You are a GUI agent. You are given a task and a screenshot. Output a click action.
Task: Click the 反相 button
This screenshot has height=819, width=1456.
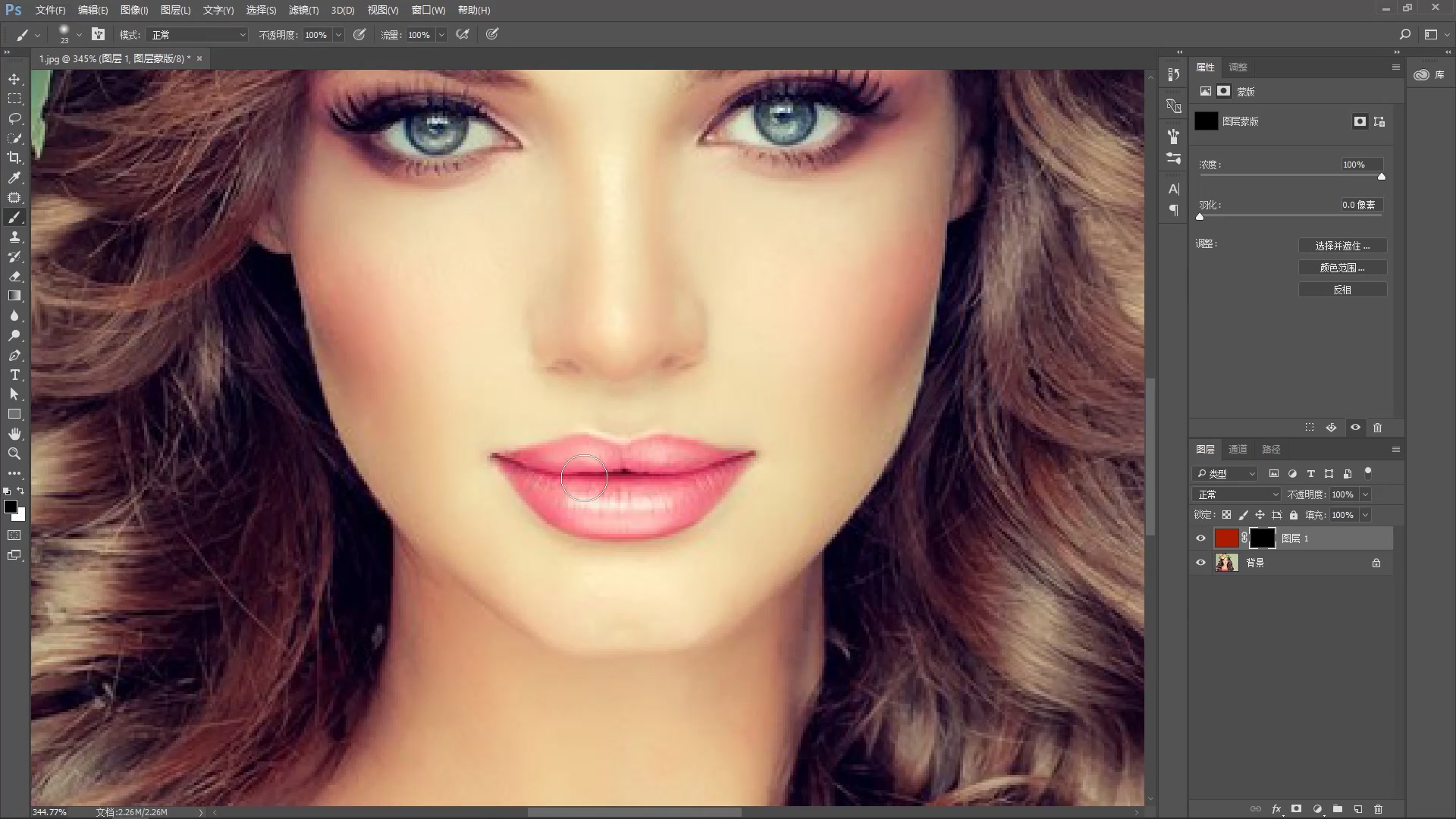tap(1342, 290)
